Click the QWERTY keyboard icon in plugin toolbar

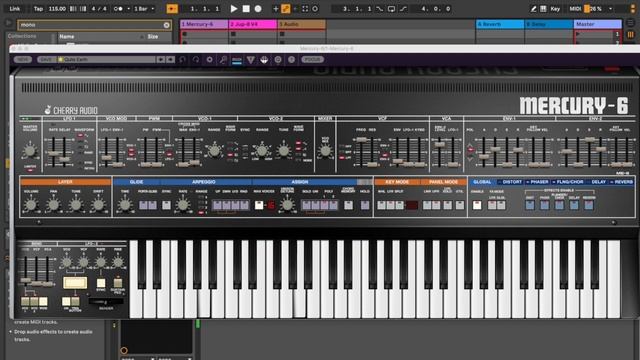tap(264, 60)
